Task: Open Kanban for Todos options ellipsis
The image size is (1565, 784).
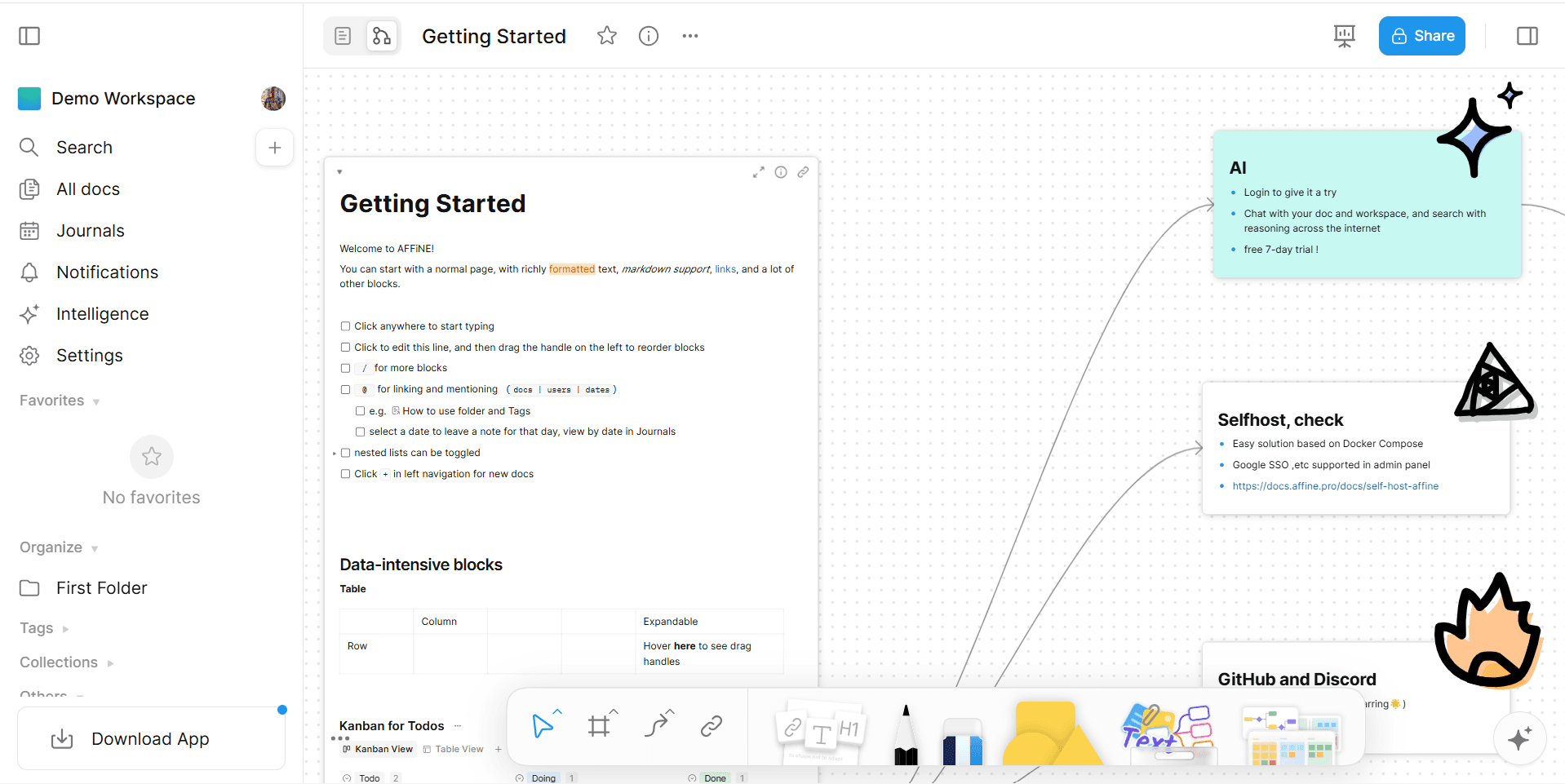Action: [x=458, y=725]
